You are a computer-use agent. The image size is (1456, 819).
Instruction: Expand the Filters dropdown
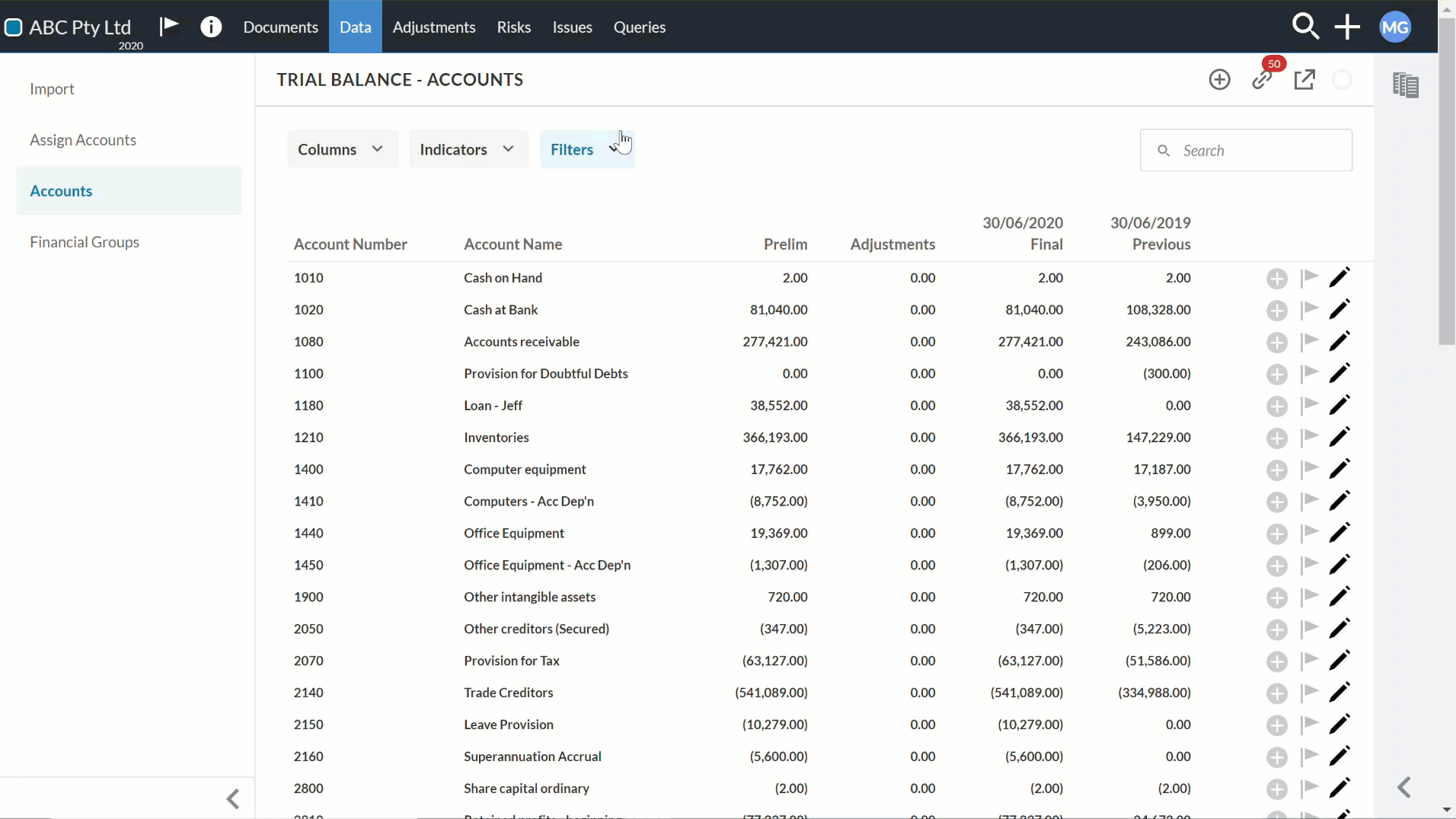586,149
